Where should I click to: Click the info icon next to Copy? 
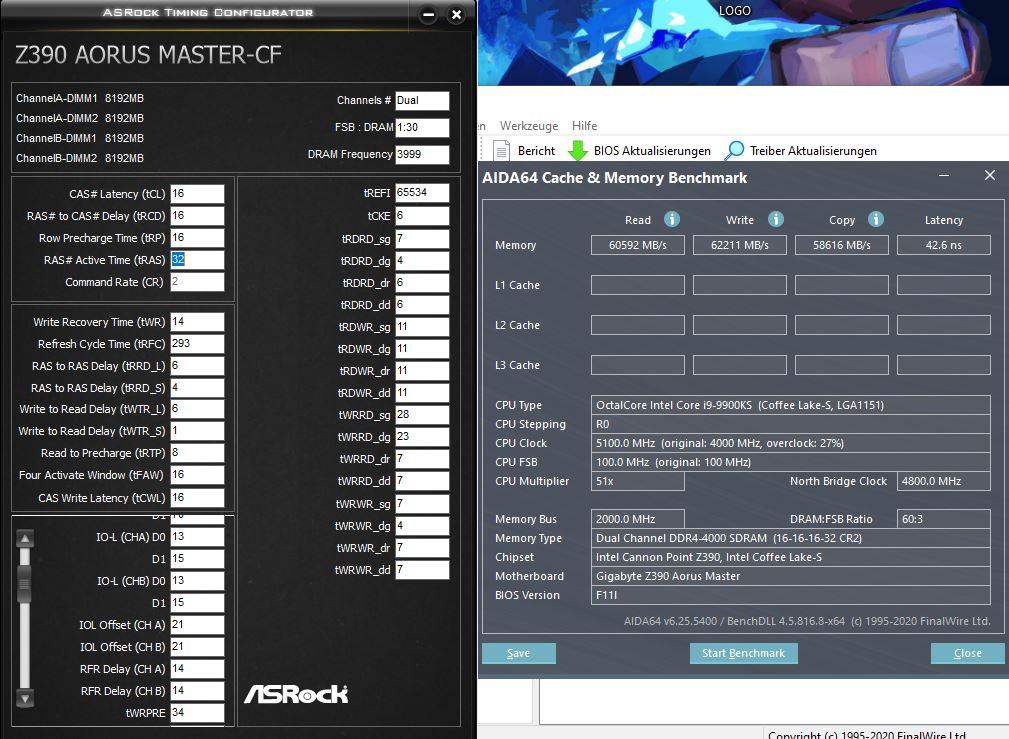tap(876, 220)
